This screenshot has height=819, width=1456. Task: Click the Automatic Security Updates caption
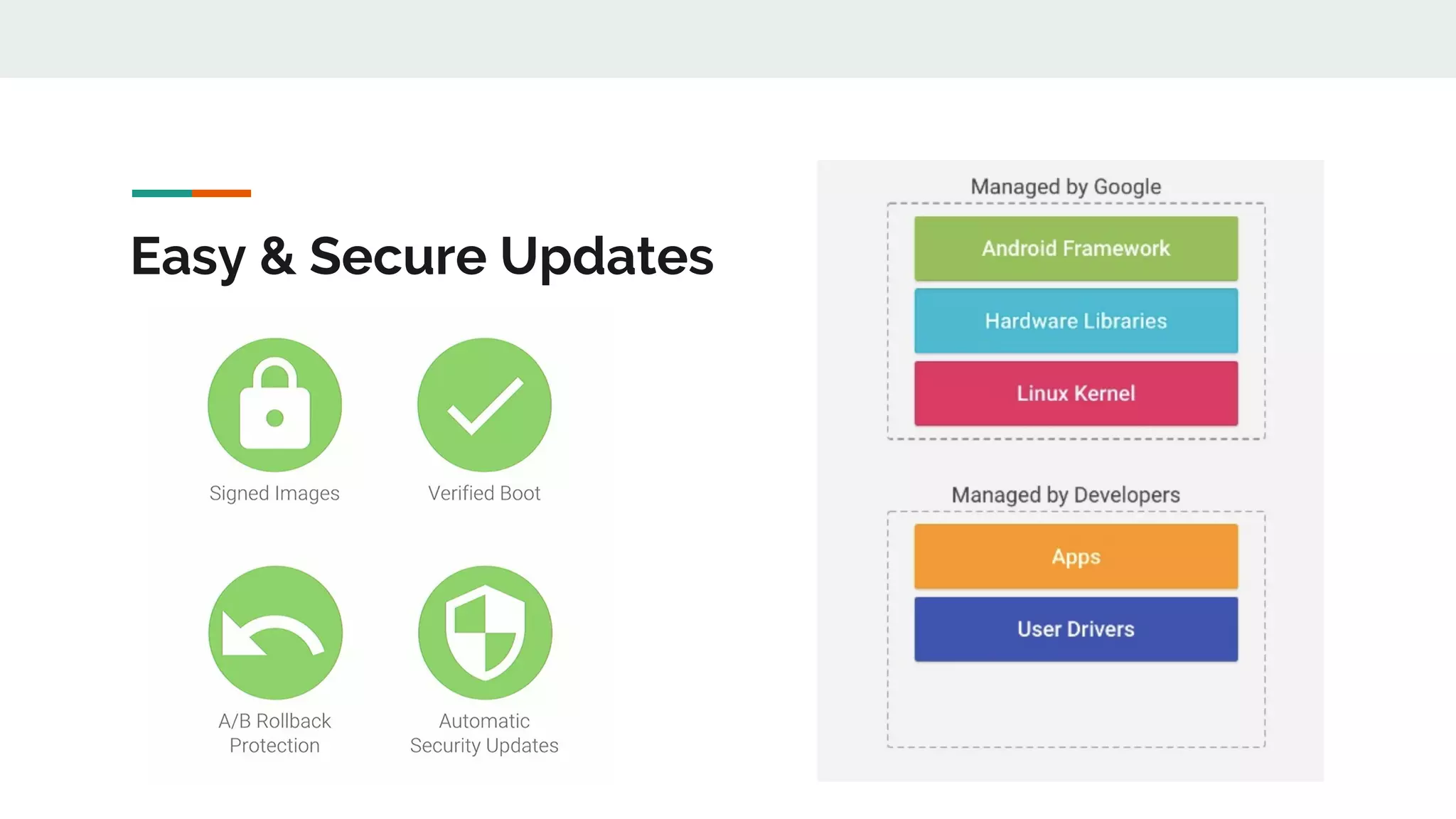[x=484, y=733]
